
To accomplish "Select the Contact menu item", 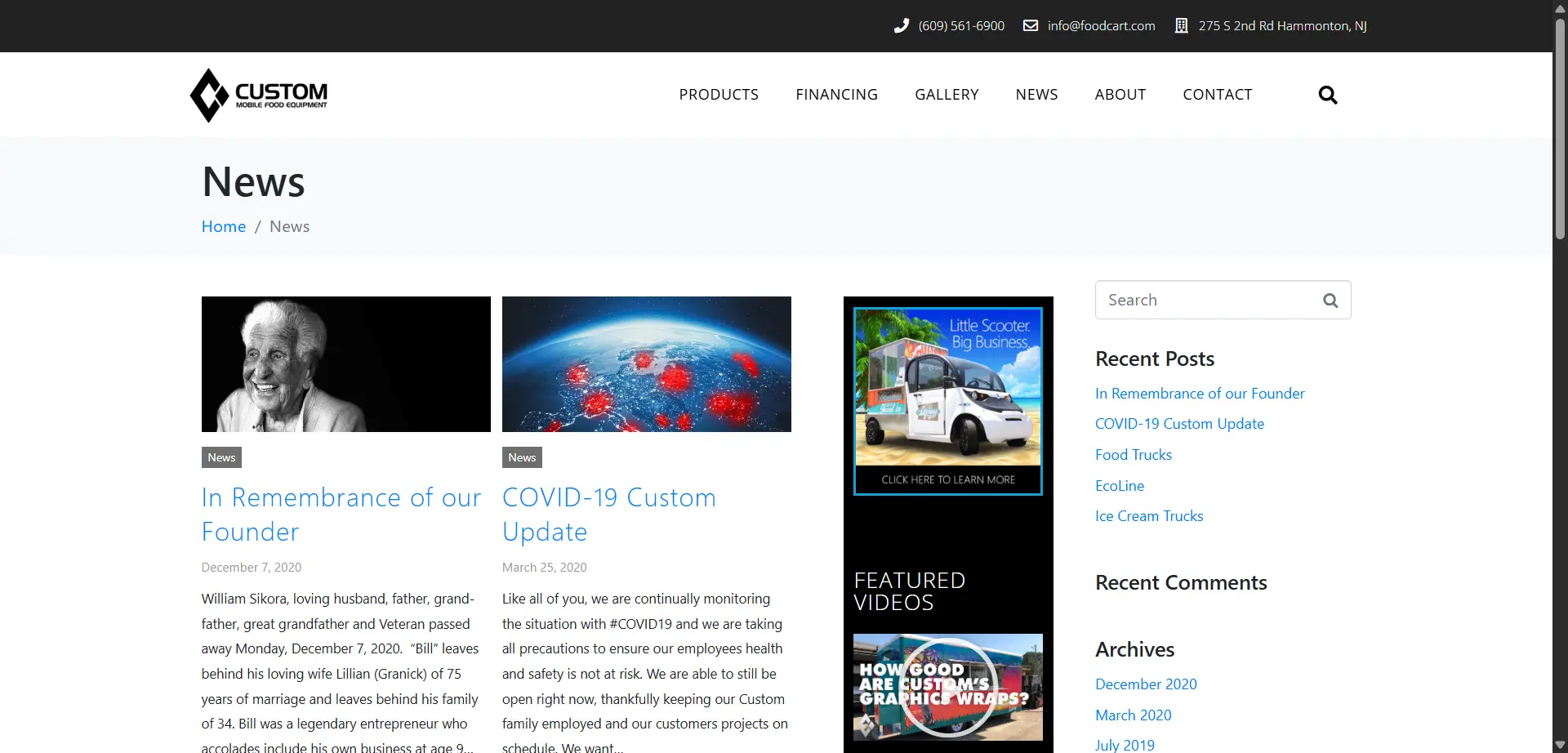I will pyautogui.click(x=1217, y=95).
